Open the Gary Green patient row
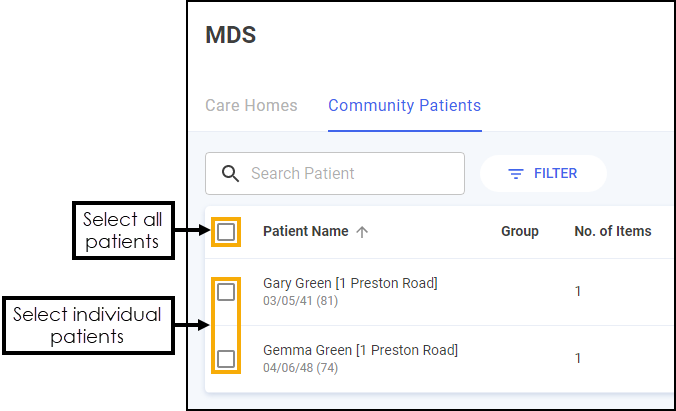676x411 pixels. pos(350,283)
